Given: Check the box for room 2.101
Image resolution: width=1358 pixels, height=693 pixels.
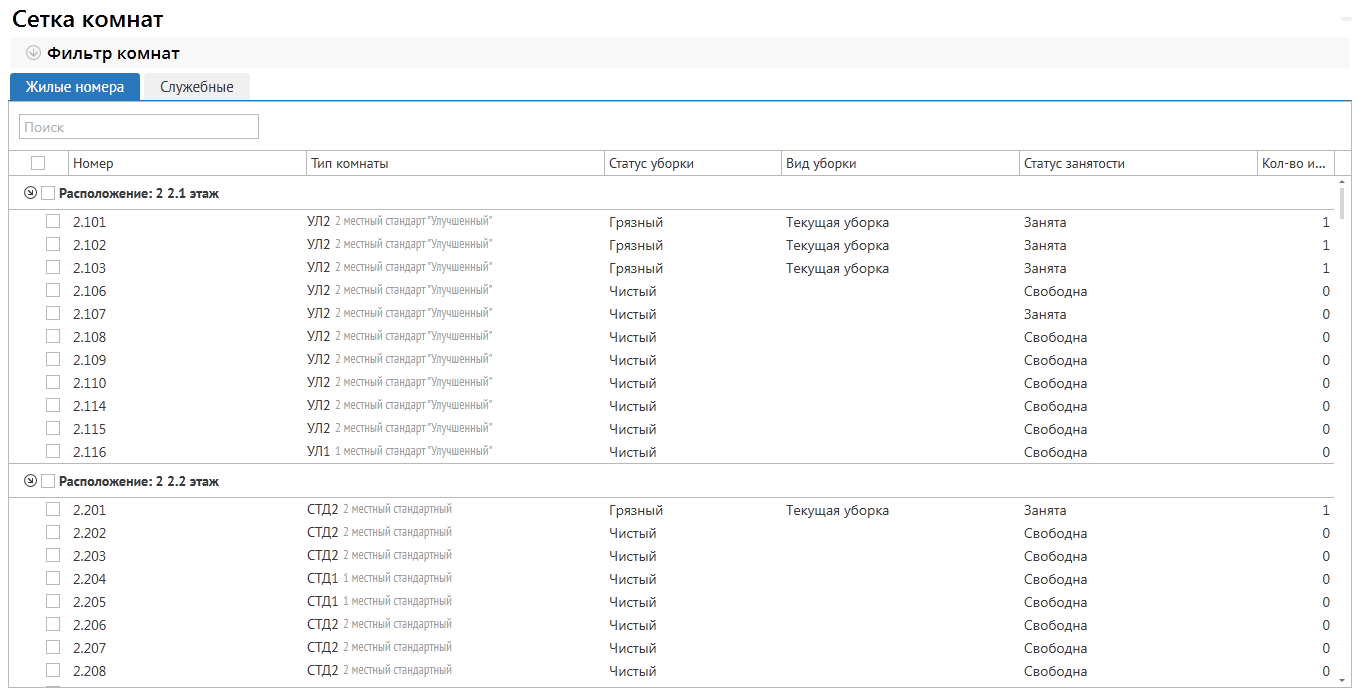Looking at the screenshot, I should [53, 222].
